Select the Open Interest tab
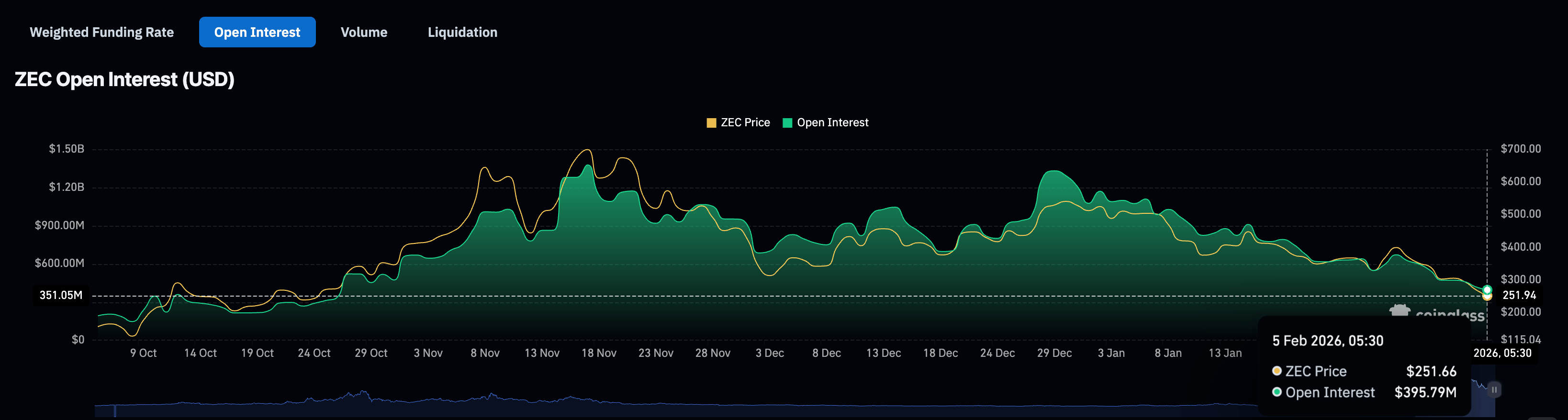 (x=257, y=32)
